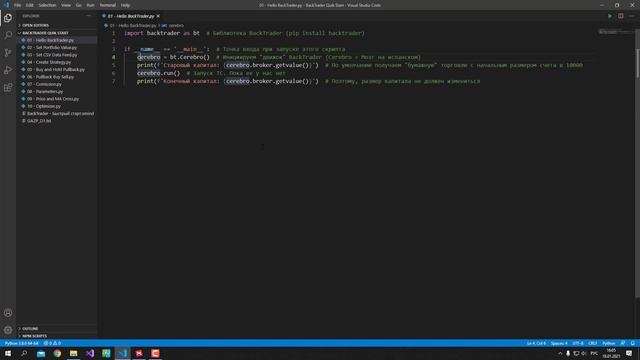Open Windows Start menu
Screen dimensions: 640x360
click(8, 353)
